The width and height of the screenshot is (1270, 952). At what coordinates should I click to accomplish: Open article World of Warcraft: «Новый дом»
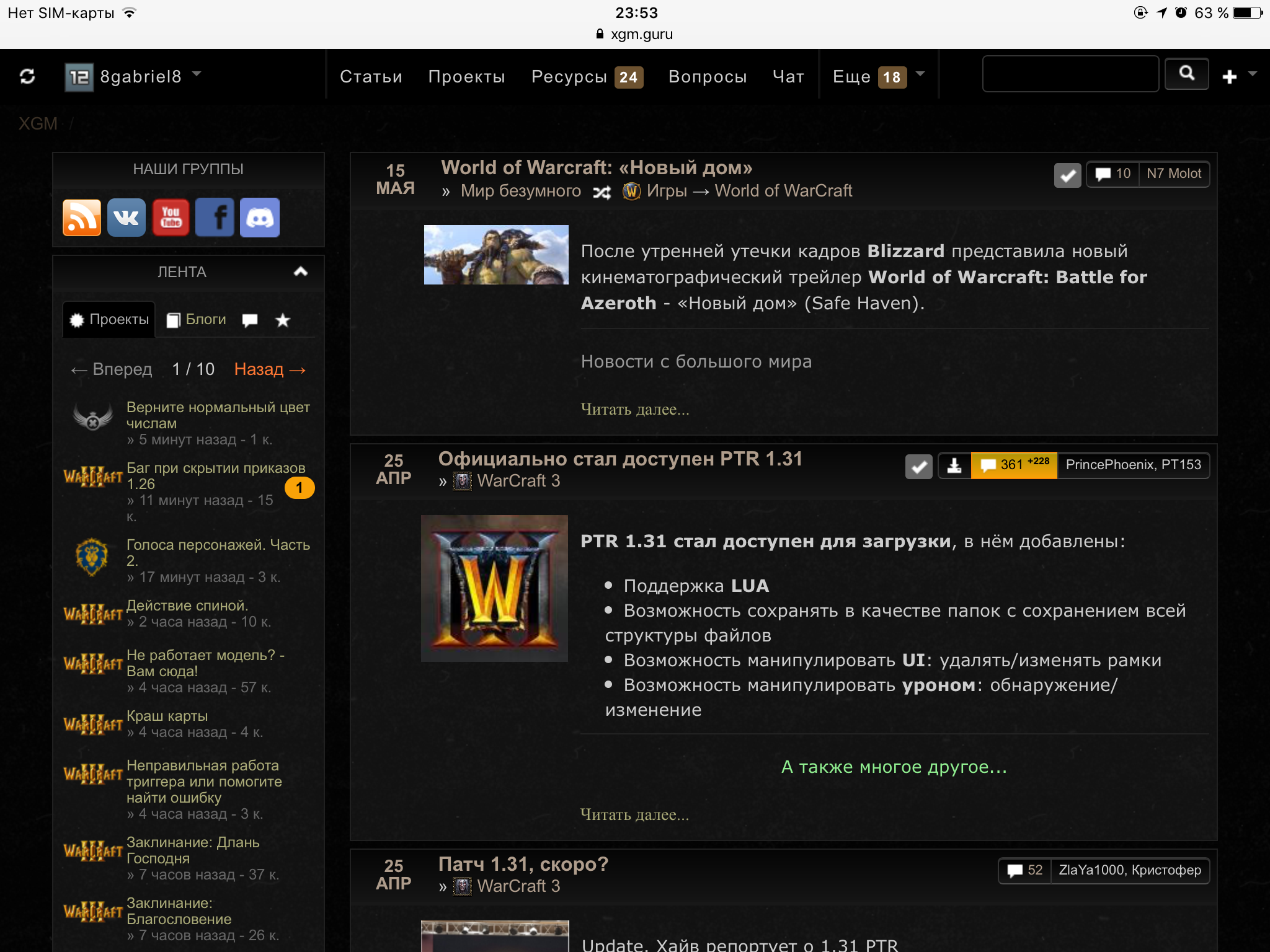click(x=597, y=167)
